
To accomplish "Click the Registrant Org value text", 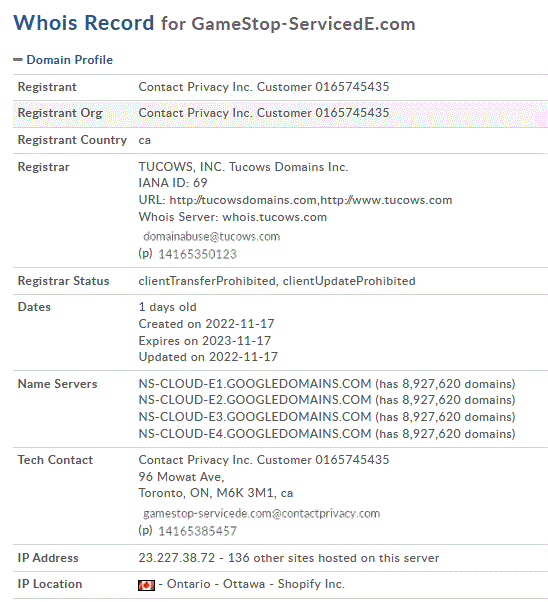I will pyautogui.click(x=264, y=113).
